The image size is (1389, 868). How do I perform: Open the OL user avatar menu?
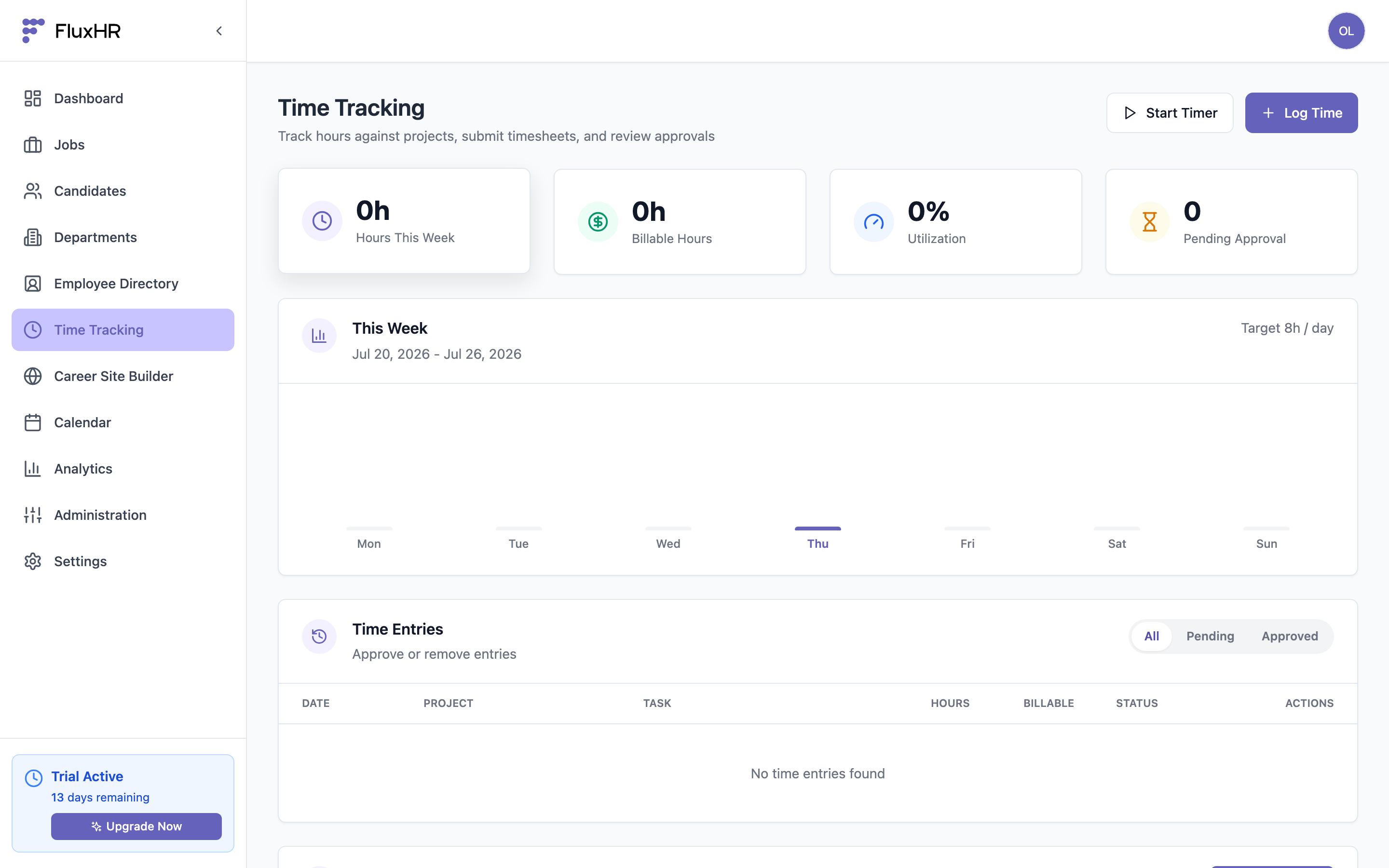click(x=1346, y=31)
